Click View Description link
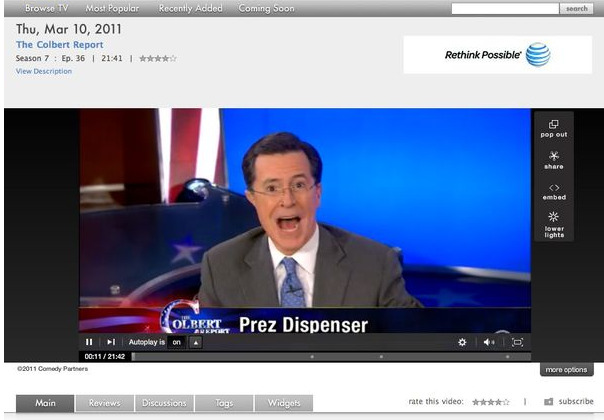604x420 pixels. pos(44,71)
